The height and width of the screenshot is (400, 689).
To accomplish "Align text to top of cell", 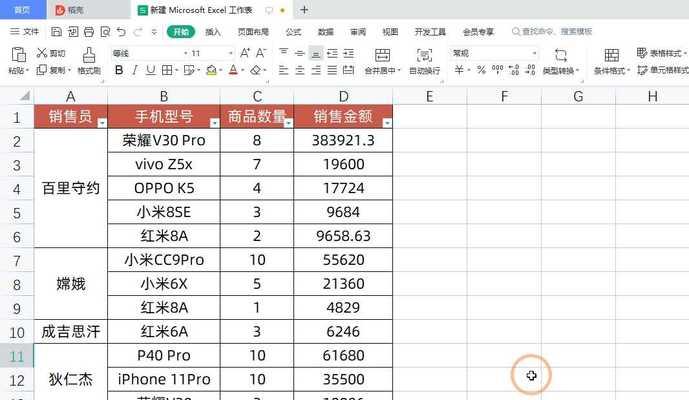I will [x=283, y=53].
